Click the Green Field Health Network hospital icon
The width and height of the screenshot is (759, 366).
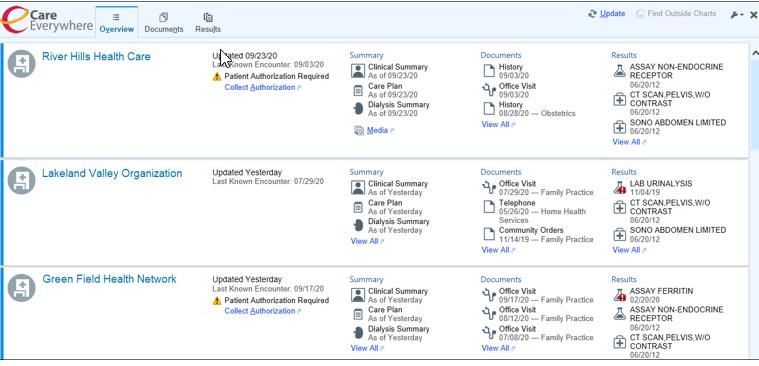21,288
